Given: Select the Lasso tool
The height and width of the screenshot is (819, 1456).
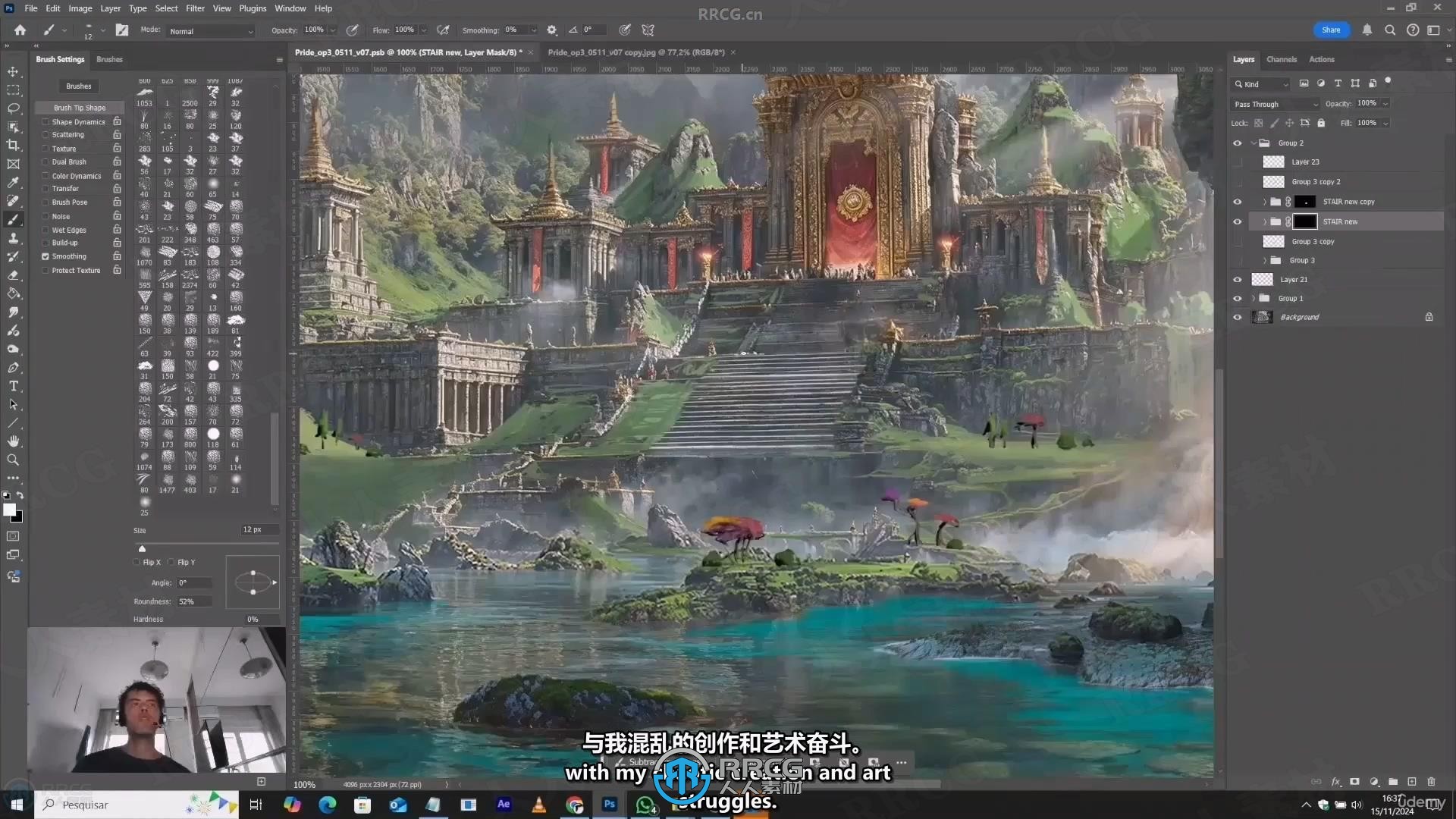Looking at the screenshot, I should [x=14, y=108].
